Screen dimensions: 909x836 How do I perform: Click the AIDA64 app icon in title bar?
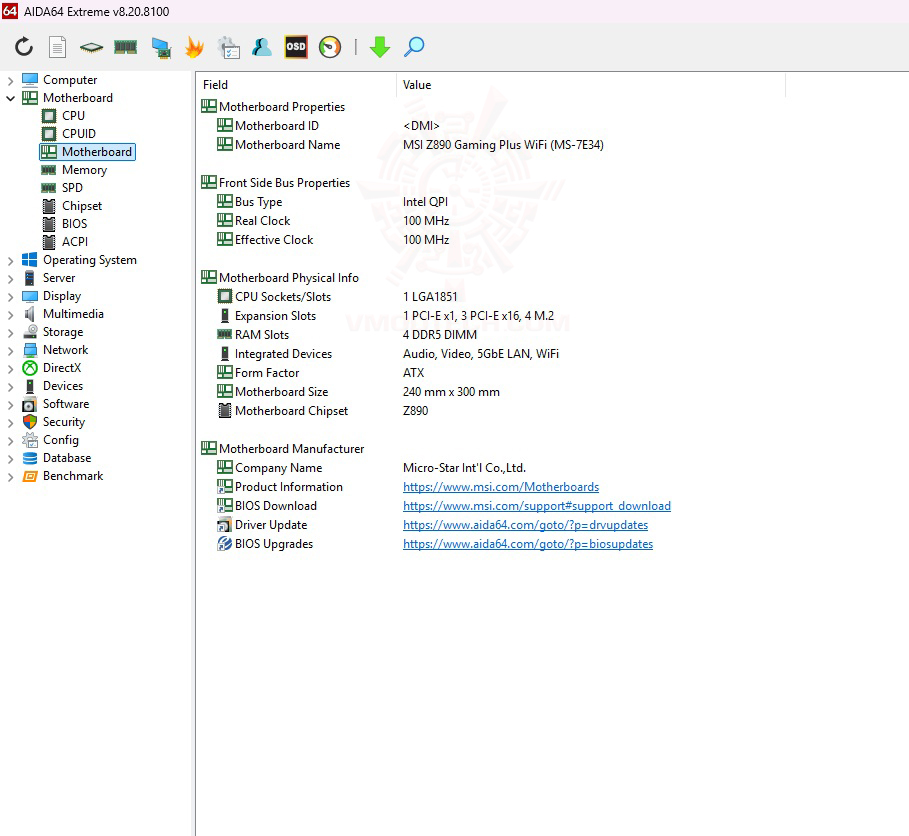click(x=10, y=11)
